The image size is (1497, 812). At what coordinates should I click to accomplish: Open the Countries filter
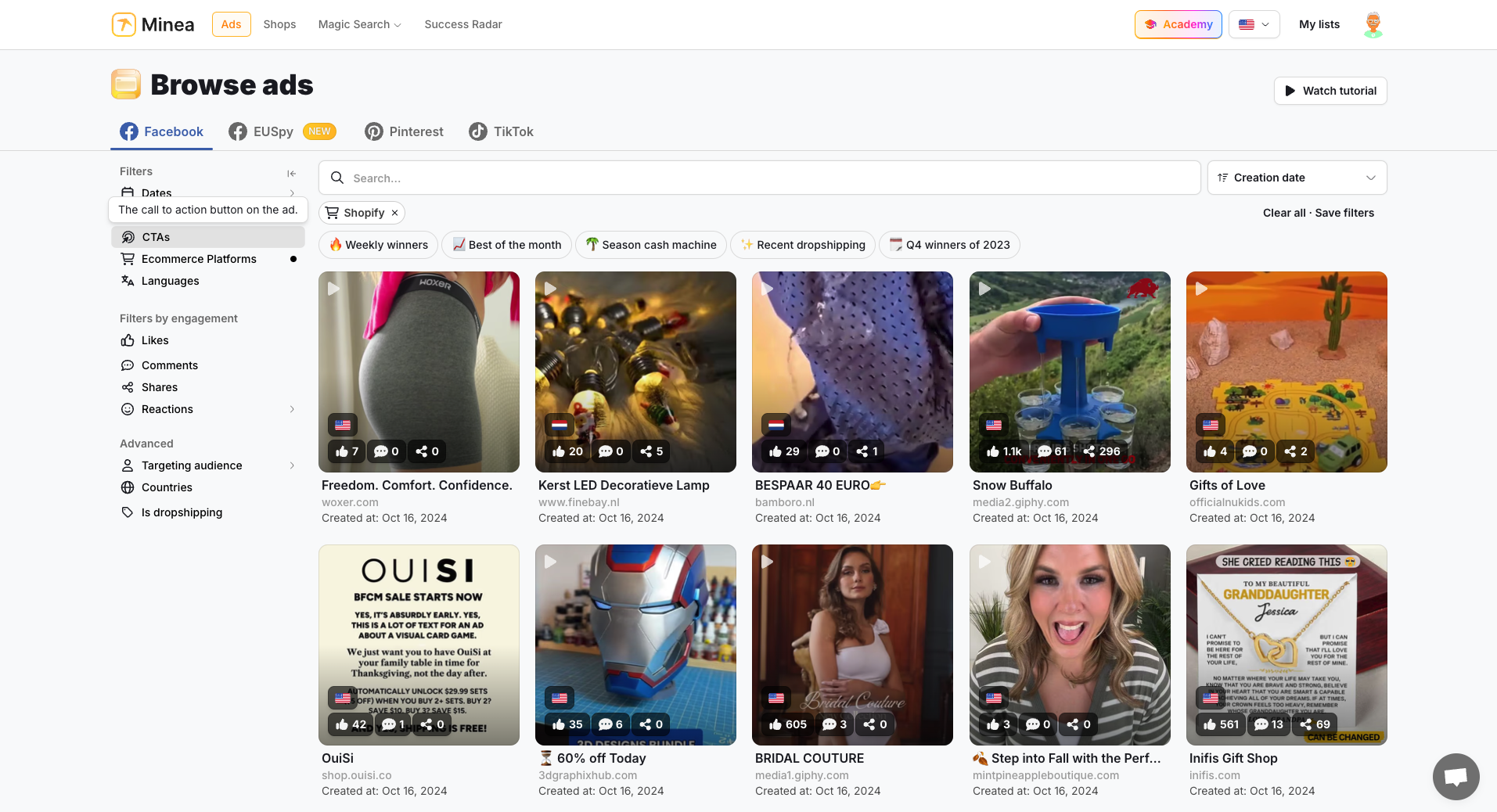167,487
